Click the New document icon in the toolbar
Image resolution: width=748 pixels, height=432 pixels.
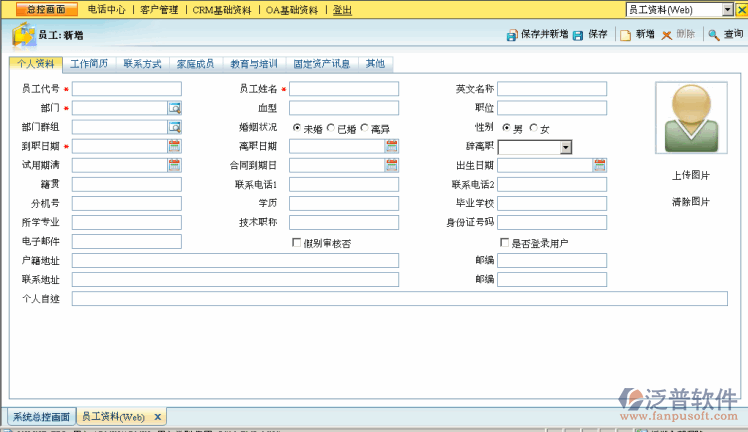[625, 35]
